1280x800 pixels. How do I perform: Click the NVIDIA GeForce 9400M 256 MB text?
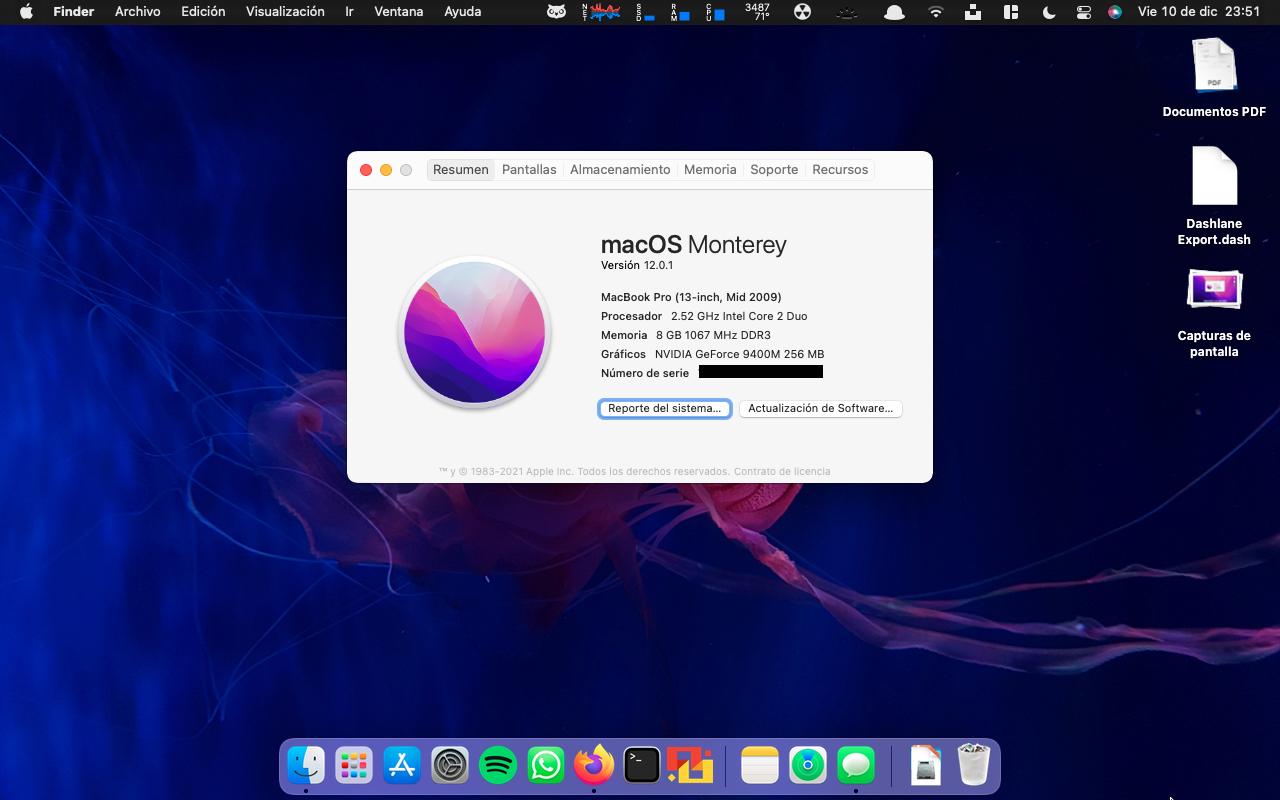(x=739, y=354)
